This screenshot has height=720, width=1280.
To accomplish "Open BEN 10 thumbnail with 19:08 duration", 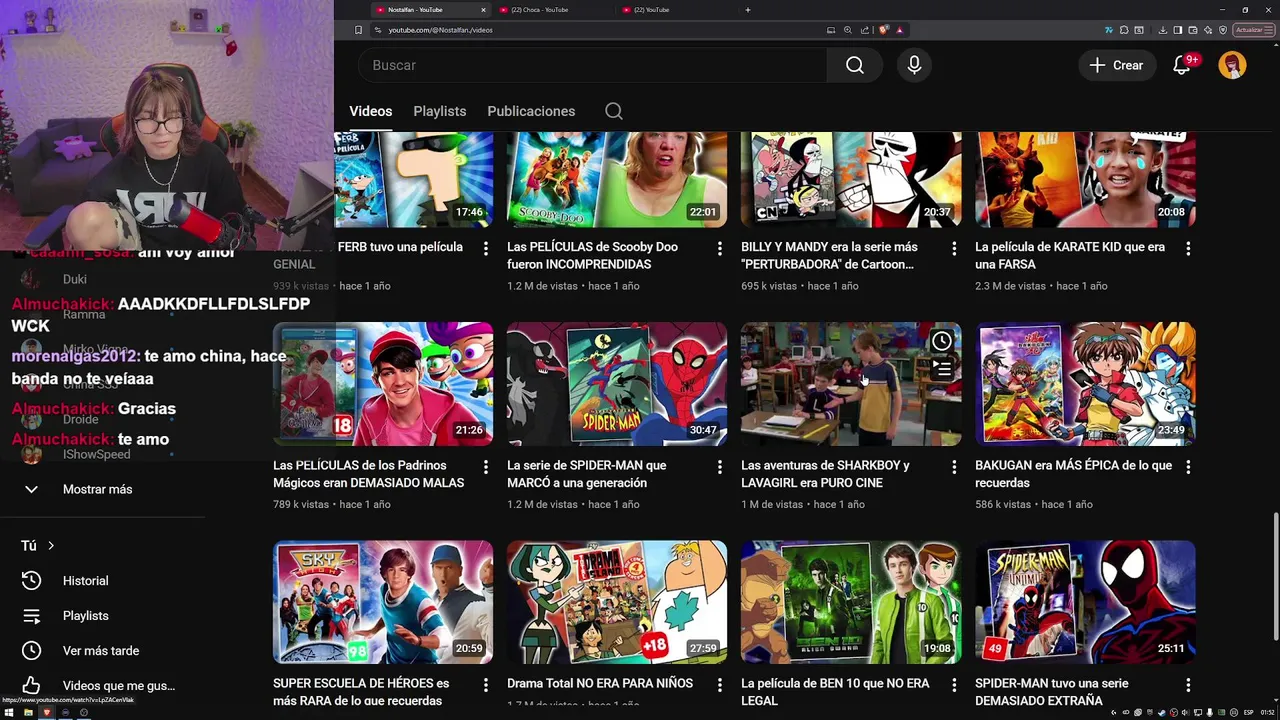I will [x=851, y=602].
